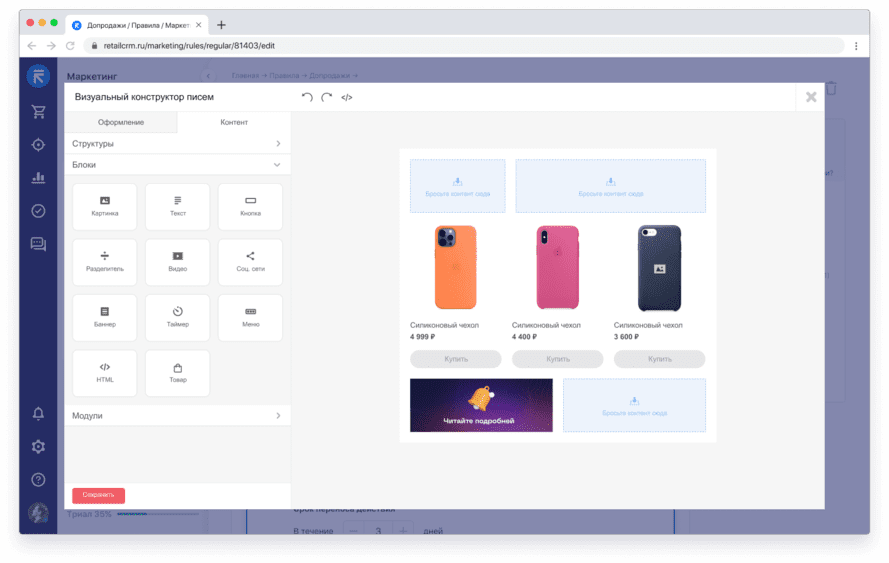Click the price 4 400 ₽

(x=524, y=337)
